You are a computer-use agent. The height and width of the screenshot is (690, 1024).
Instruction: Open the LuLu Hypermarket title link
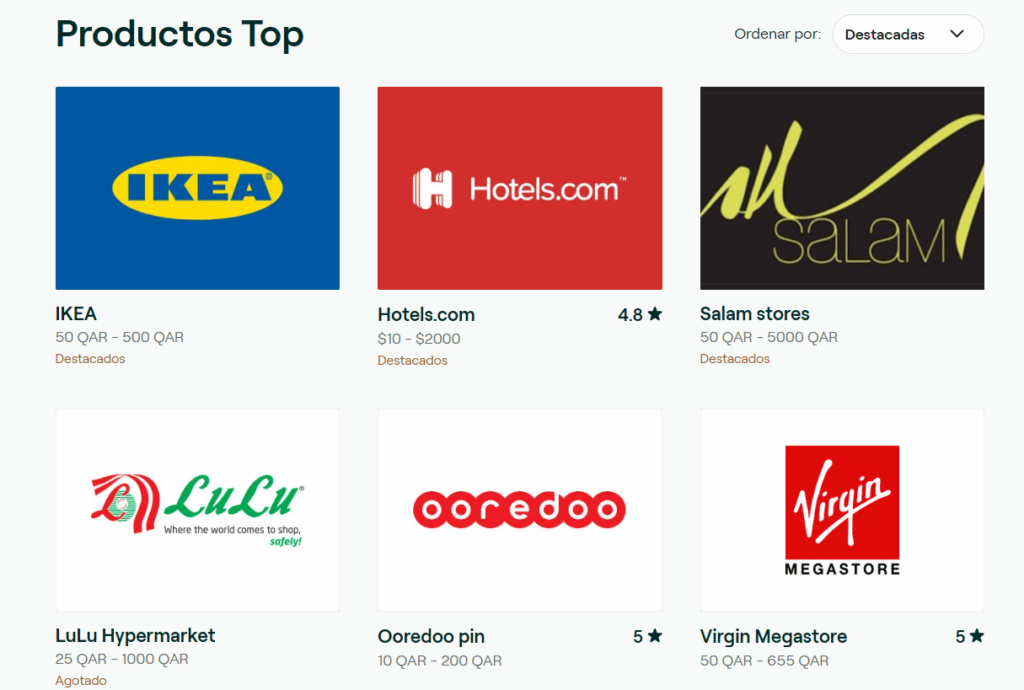click(135, 636)
